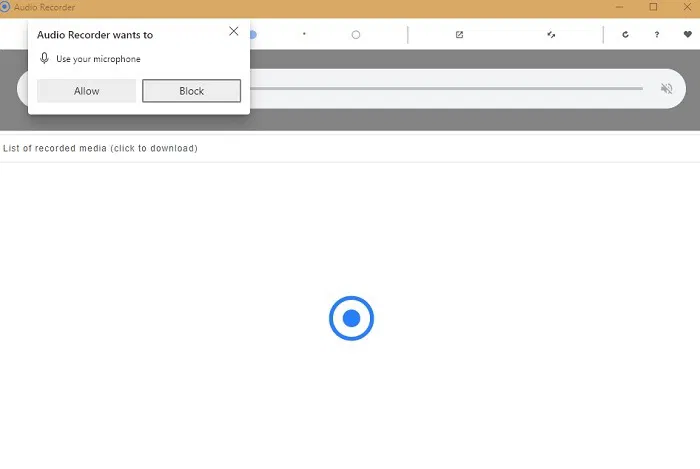Click the Audio Recorder app icon in title bar
Image resolution: width=700 pixels, height=469 pixels.
coord(6,7)
